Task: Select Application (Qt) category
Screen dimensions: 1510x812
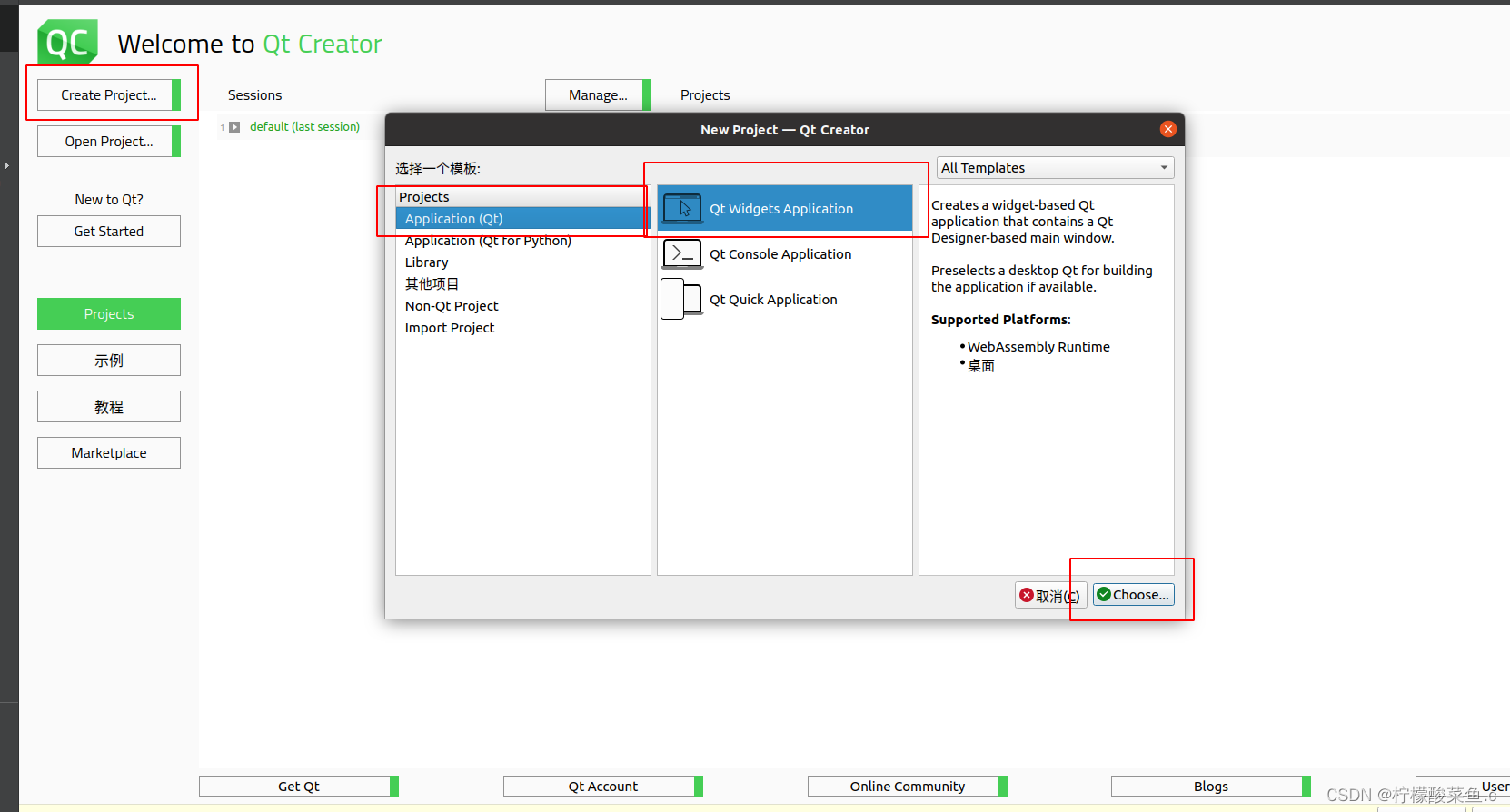Action: point(522,219)
